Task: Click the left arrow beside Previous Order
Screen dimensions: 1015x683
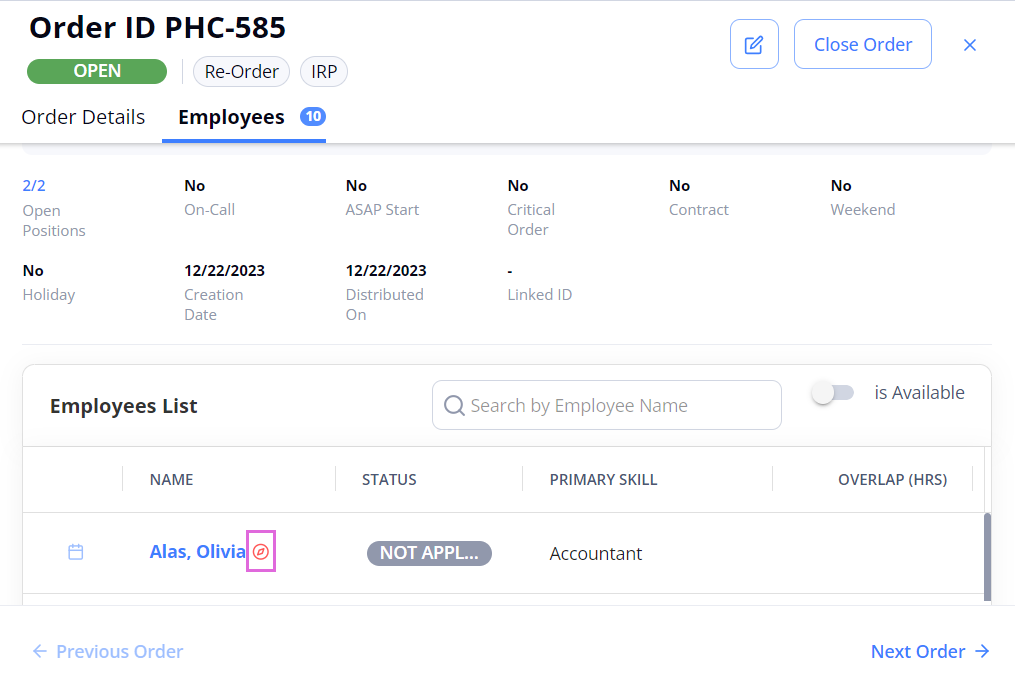Action: (x=39, y=651)
